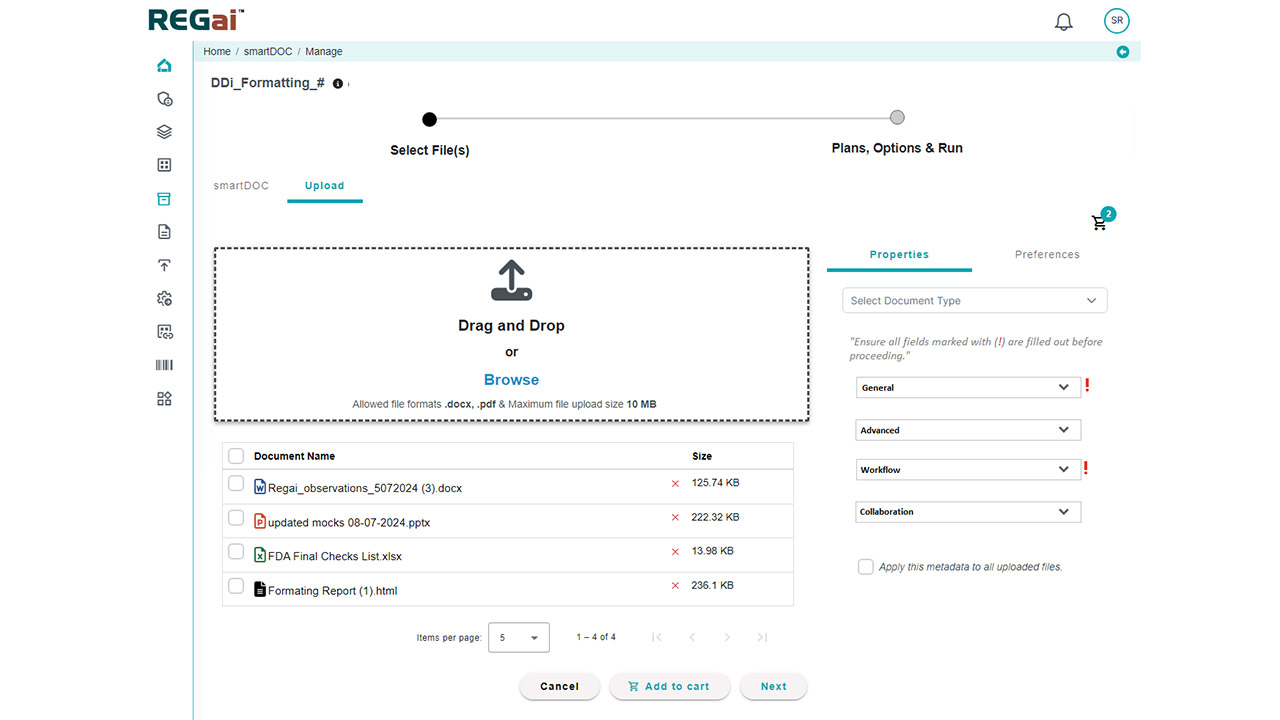1280x720 pixels.
Task: Open the barcode icon in sidebar
Action: point(165,365)
